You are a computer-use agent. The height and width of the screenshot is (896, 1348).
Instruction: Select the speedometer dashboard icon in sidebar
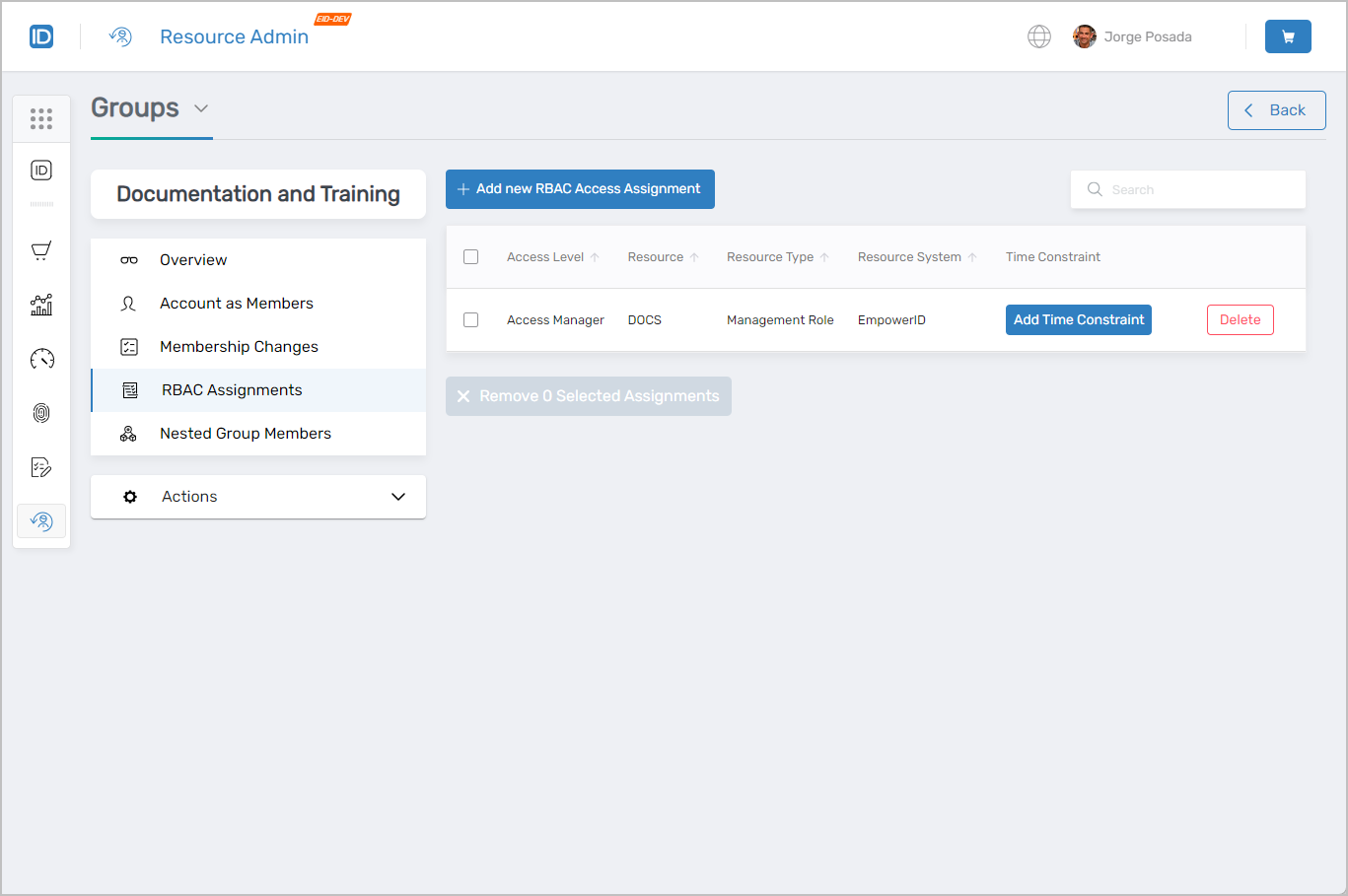click(x=40, y=359)
